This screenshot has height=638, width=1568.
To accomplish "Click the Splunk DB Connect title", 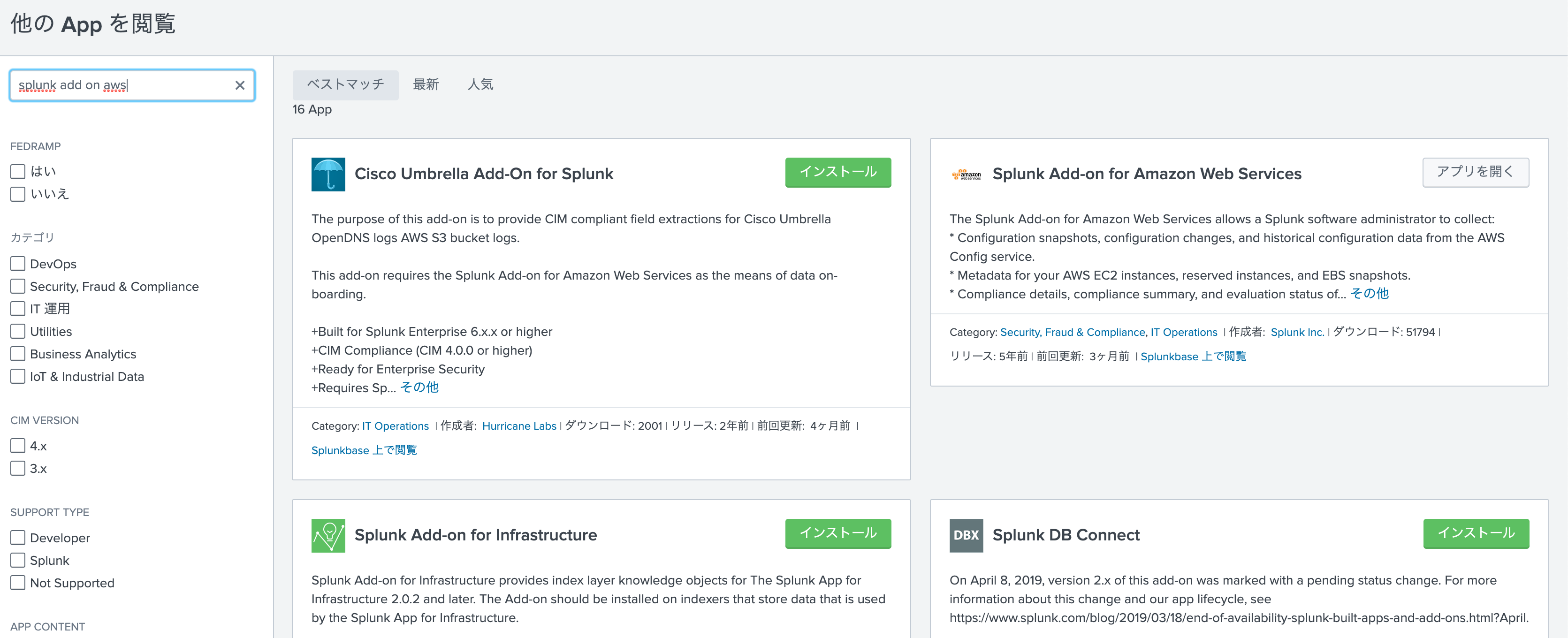I will point(1066,535).
